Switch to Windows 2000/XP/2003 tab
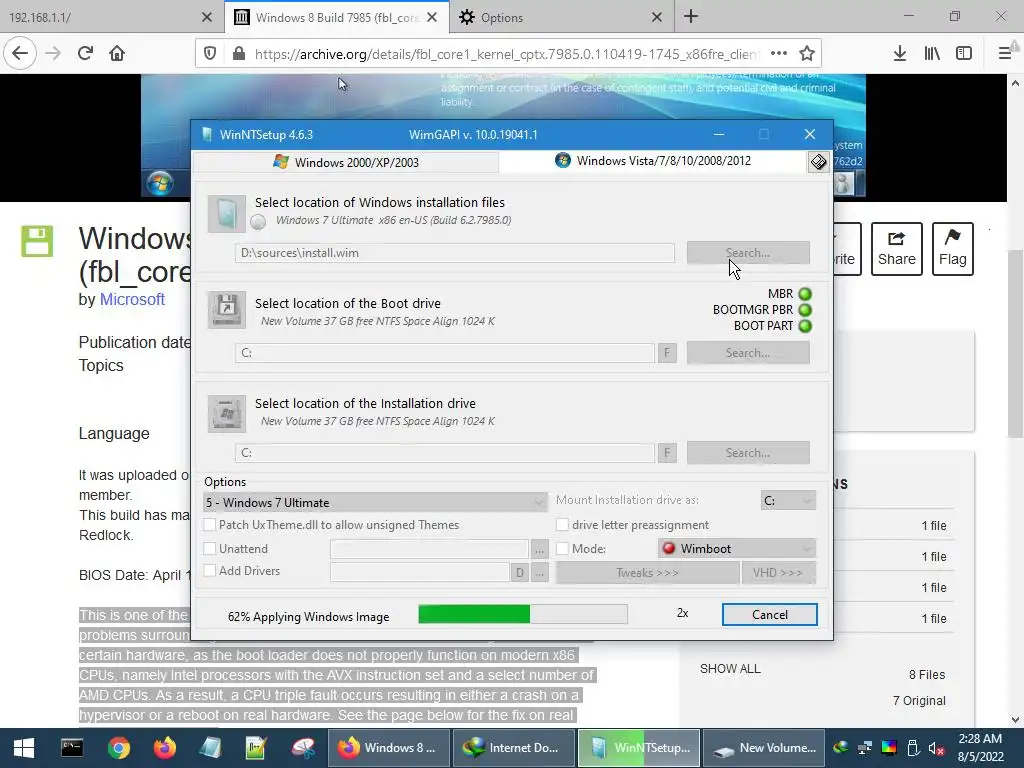This screenshot has width=1024, height=768. pyautogui.click(x=346, y=162)
